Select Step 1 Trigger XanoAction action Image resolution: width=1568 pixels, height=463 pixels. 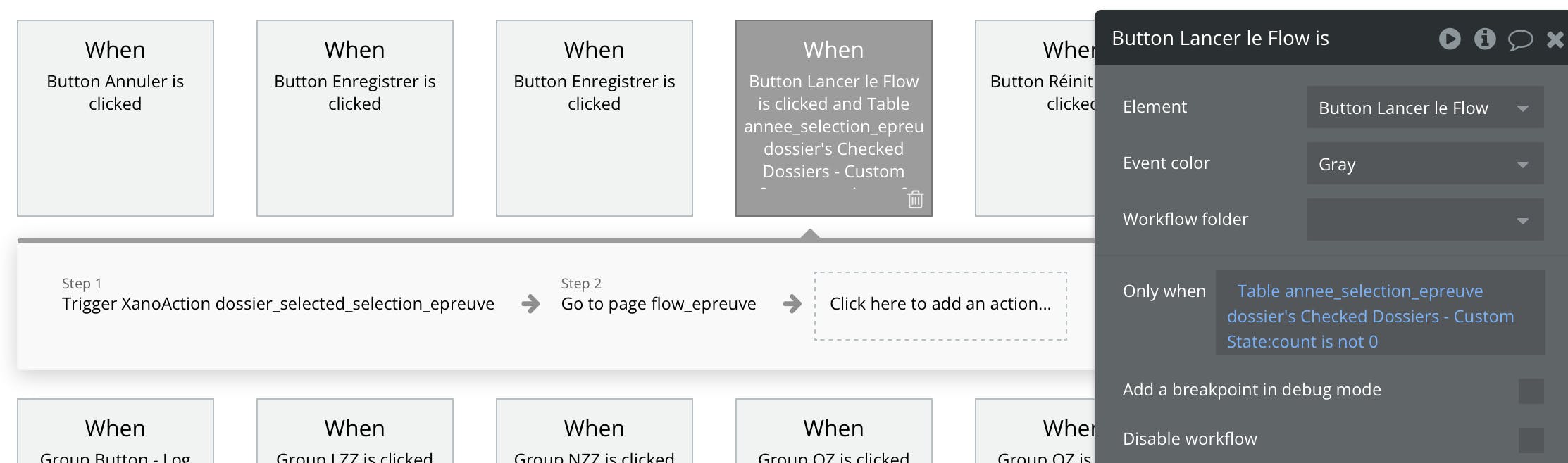(278, 303)
